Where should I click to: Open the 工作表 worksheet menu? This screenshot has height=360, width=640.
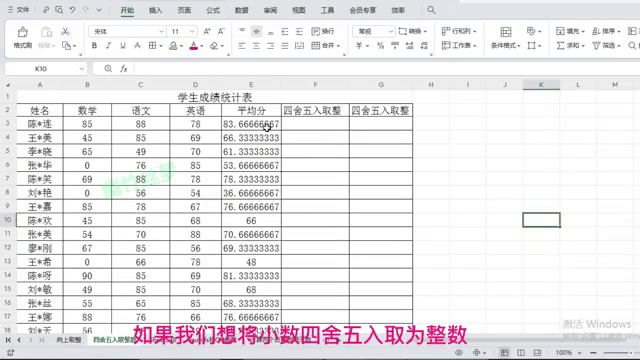tap(459, 45)
